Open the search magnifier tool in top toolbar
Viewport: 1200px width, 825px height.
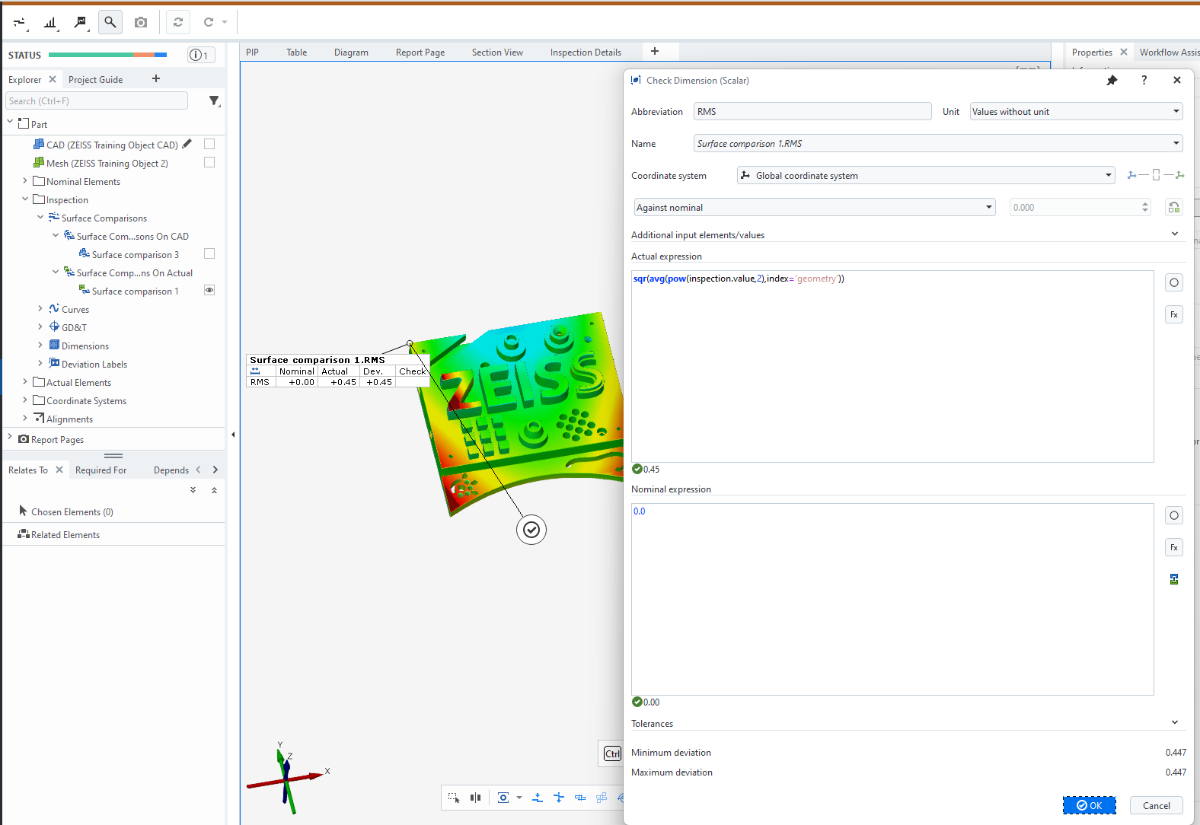(x=110, y=21)
